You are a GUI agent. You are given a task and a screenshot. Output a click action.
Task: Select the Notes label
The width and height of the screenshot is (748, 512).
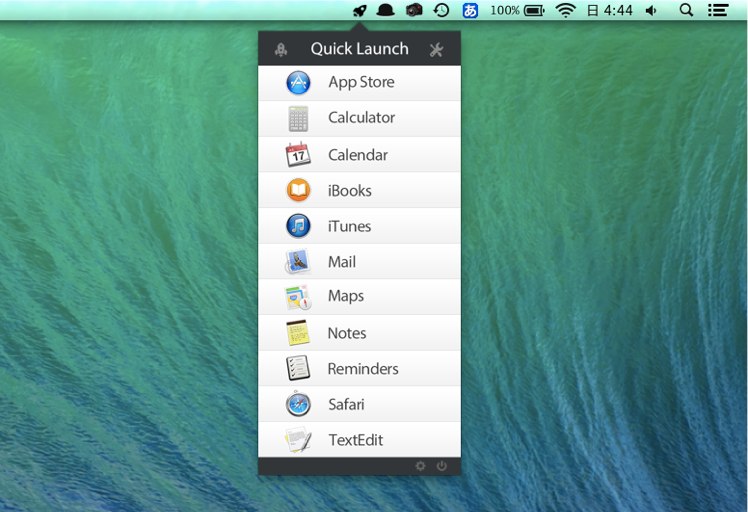pyautogui.click(x=347, y=333)
